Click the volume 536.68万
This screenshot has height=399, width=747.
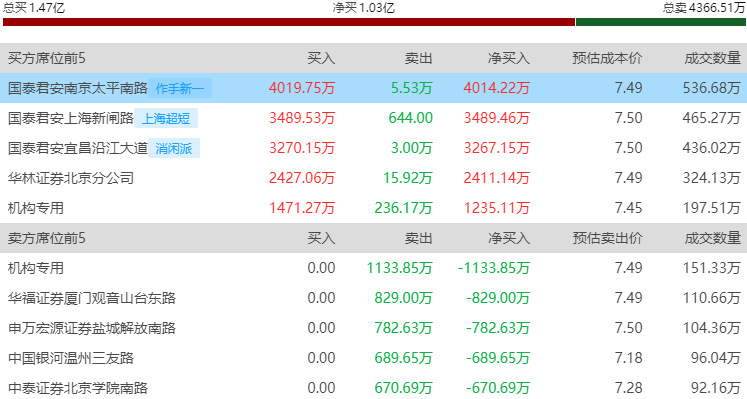pos(712,88)
